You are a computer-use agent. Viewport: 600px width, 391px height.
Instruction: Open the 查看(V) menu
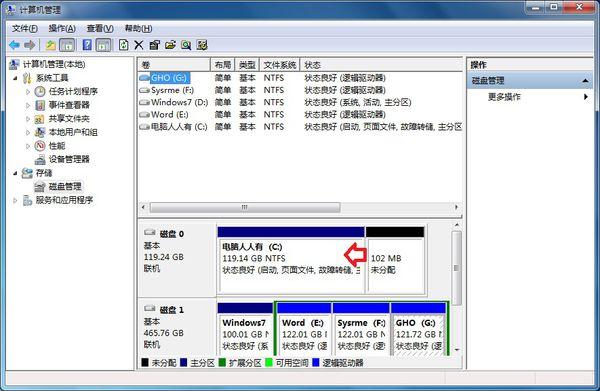(100, 28)
